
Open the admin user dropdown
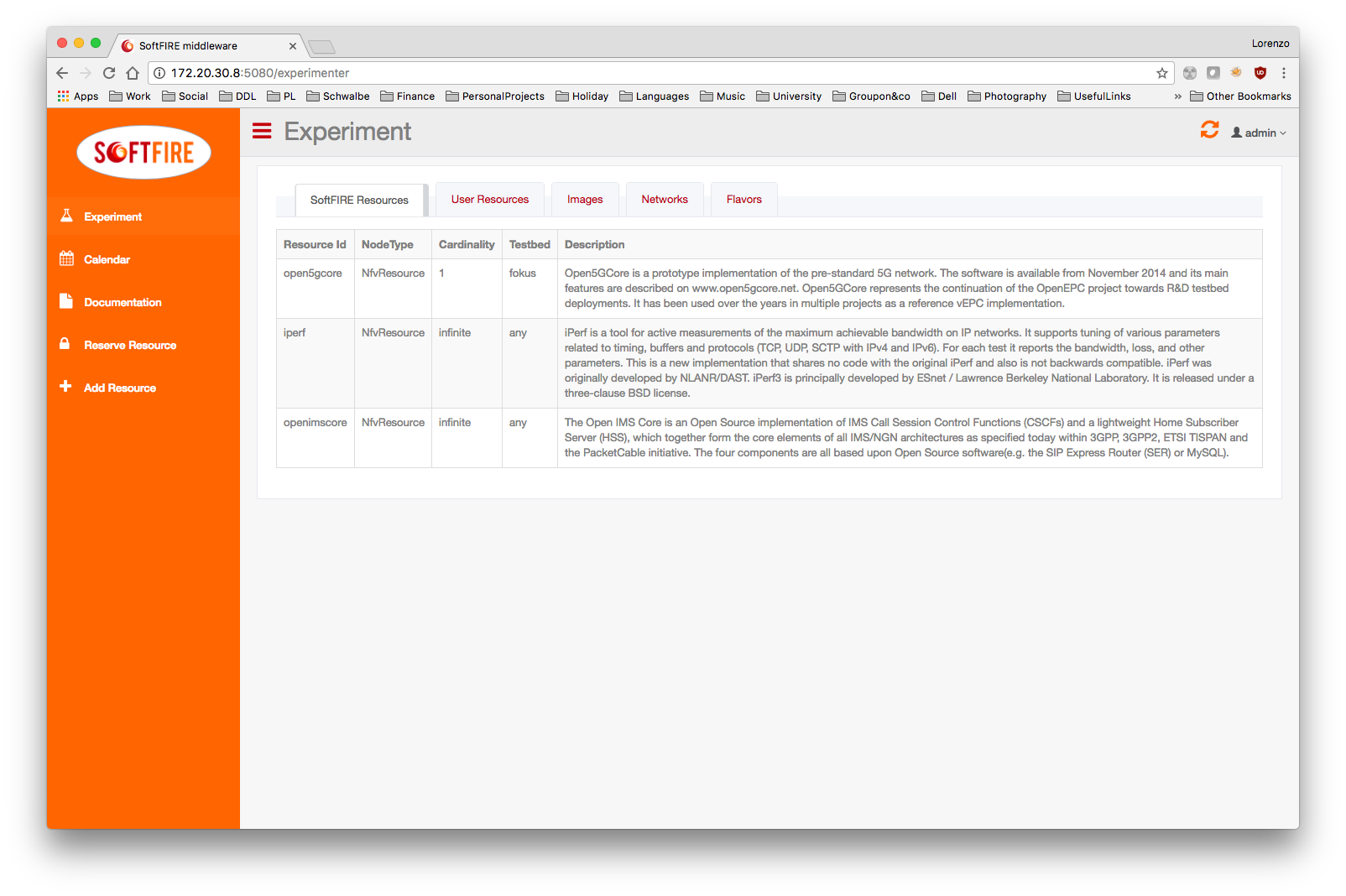tap(1259, 133)
